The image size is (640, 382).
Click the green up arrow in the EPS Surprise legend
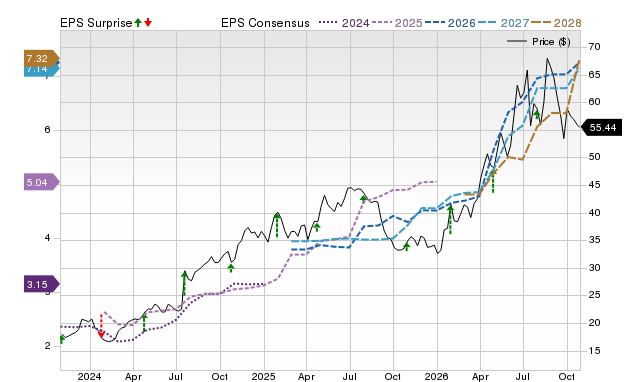pyautogui.click(x=138, y=22)
